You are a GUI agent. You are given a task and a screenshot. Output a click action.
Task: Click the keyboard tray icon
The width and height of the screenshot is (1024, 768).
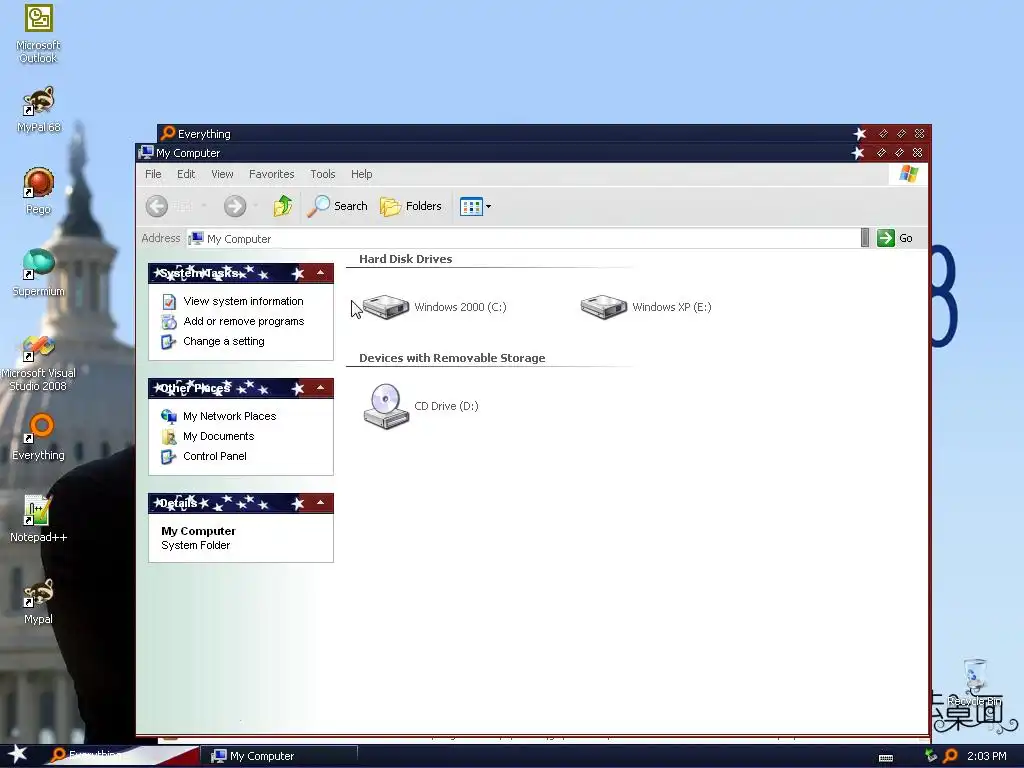pyautogui.click(x=886, y=758)
